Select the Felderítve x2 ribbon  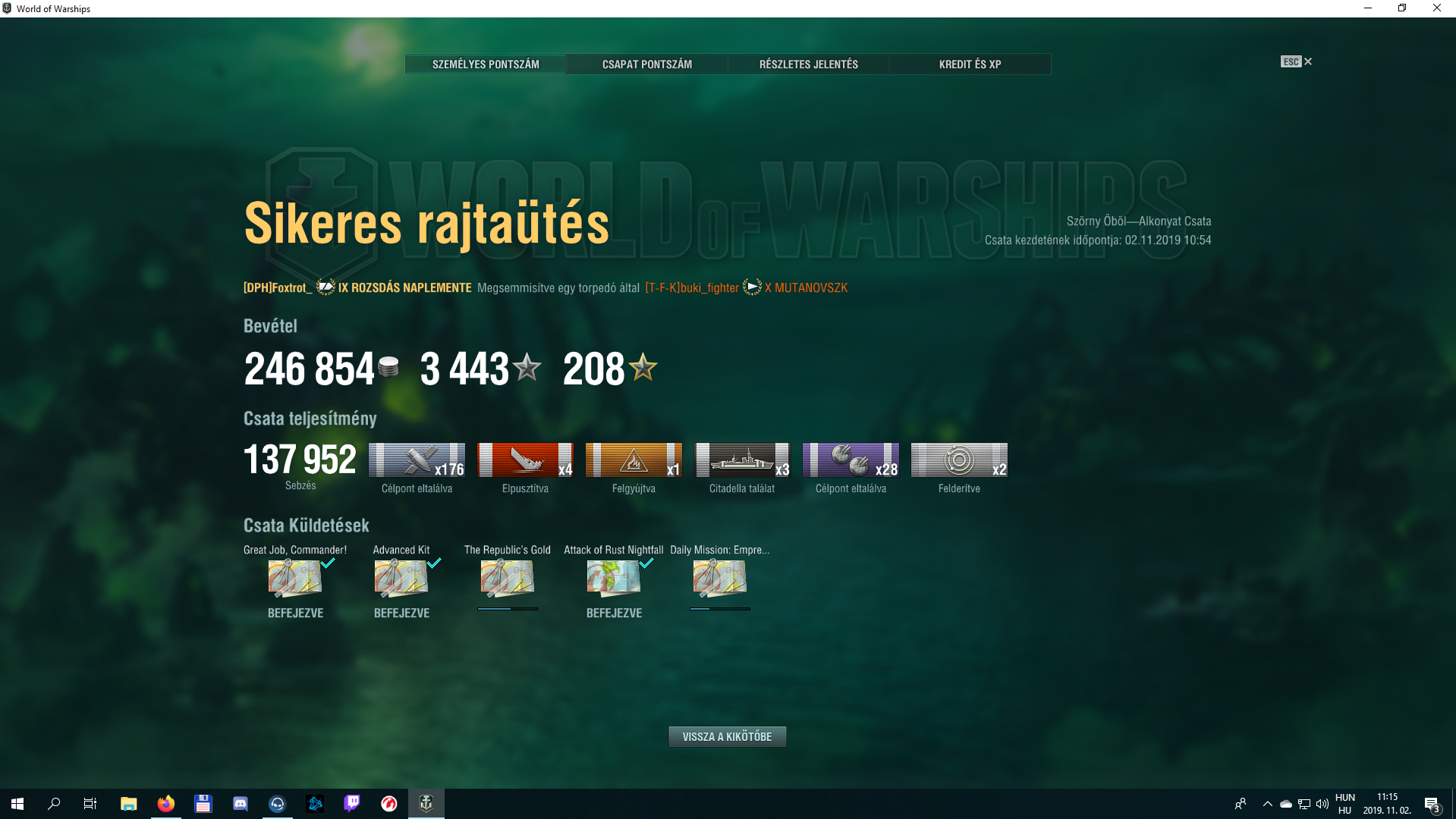click(x=959, y=460)
